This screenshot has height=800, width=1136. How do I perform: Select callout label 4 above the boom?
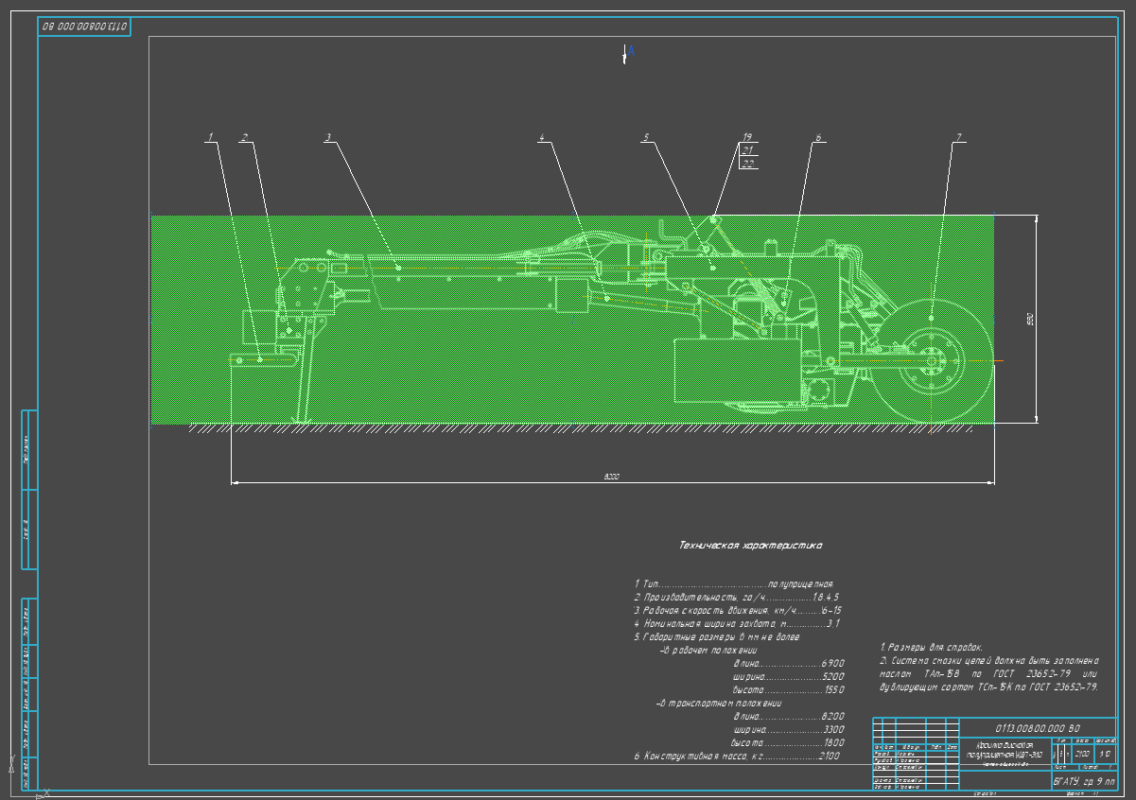click(x=542, y=137)
